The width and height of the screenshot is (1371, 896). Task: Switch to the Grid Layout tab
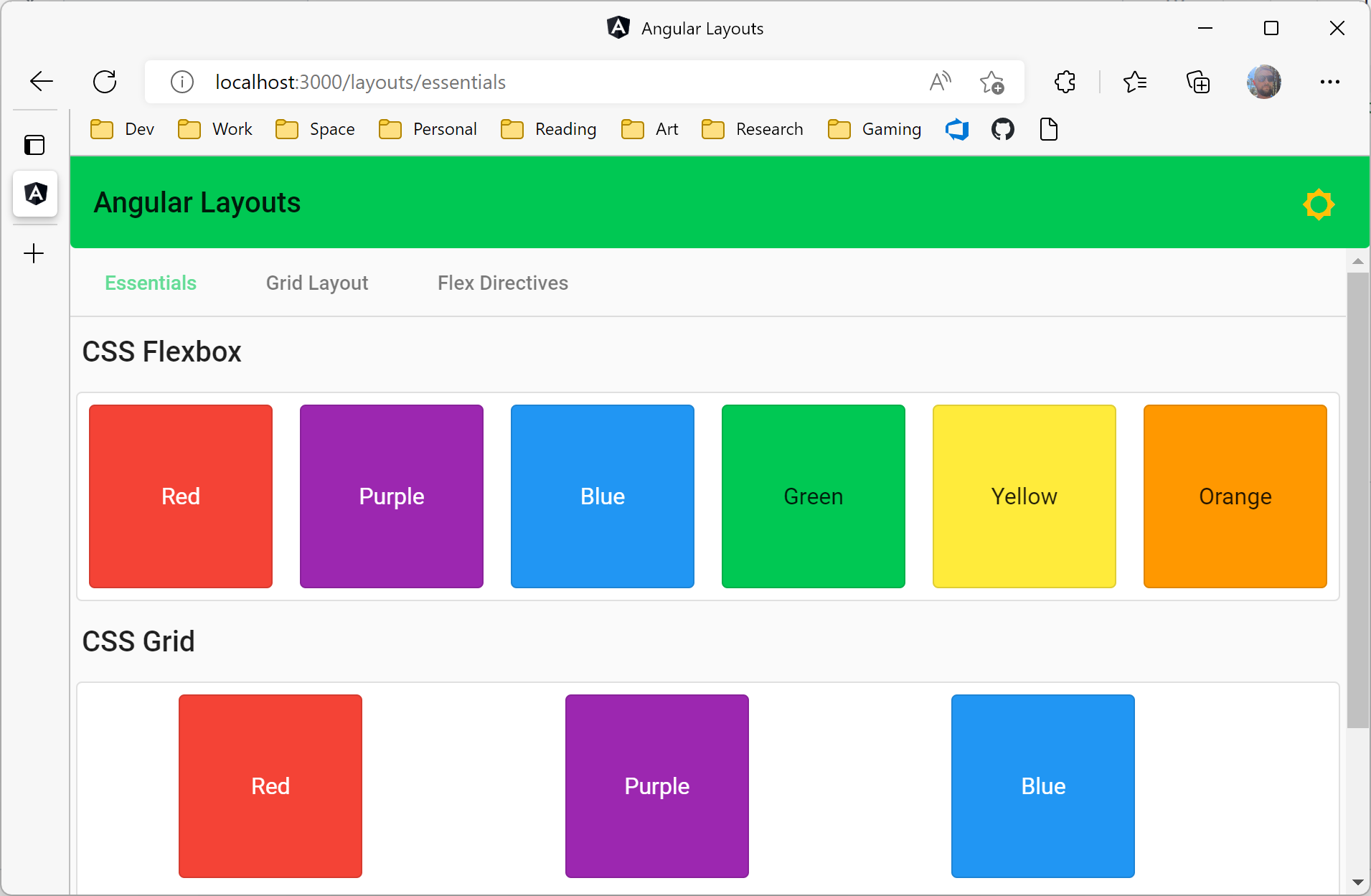coord(317,283)
